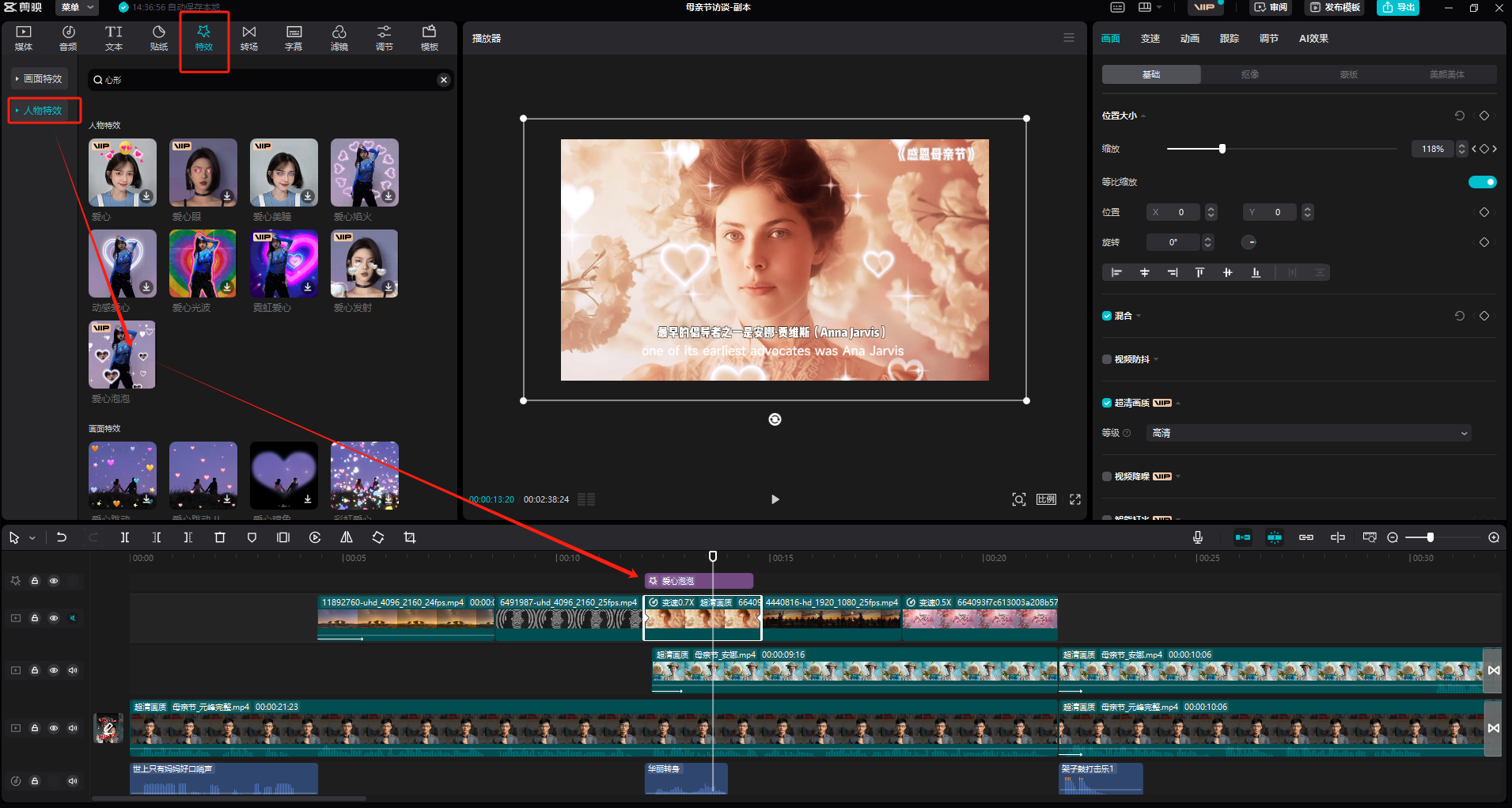The image size is (1512, 808).
Task: Switch to the AI效果 tab
Action: (x=1313, y=38)
